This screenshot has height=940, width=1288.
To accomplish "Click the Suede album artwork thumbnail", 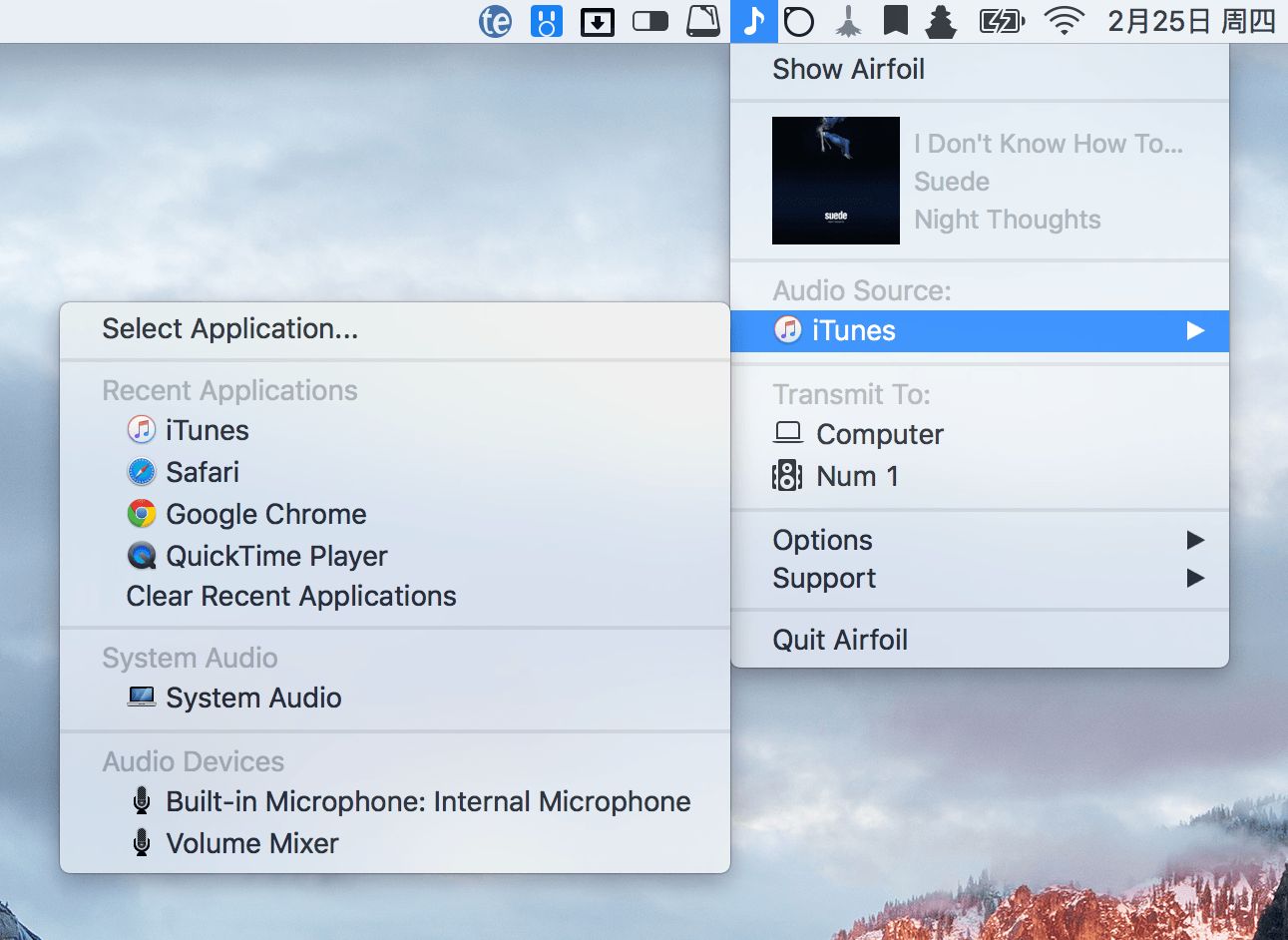I will click(x=836, y=181).
